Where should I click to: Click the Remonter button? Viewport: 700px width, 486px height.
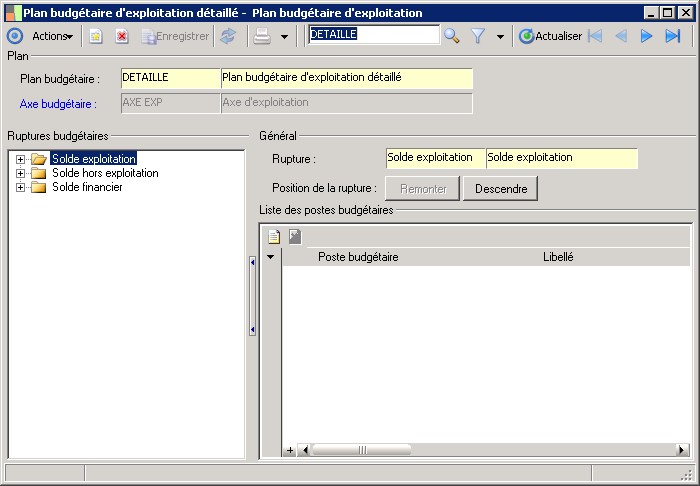(x=422, y=189)
